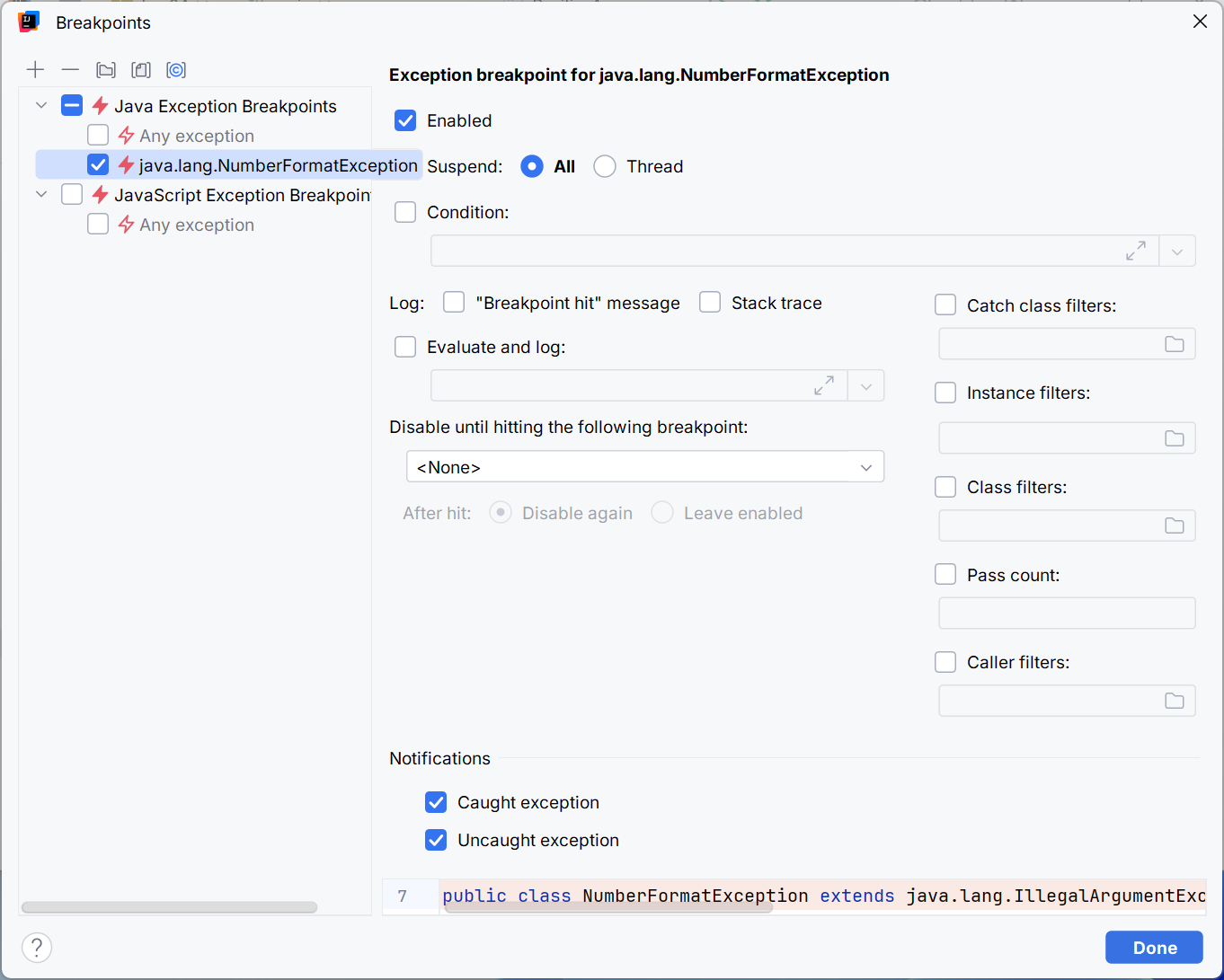Uncheck Uncaught exception notification
1224x980 pixels.
(x=436, y=840)
